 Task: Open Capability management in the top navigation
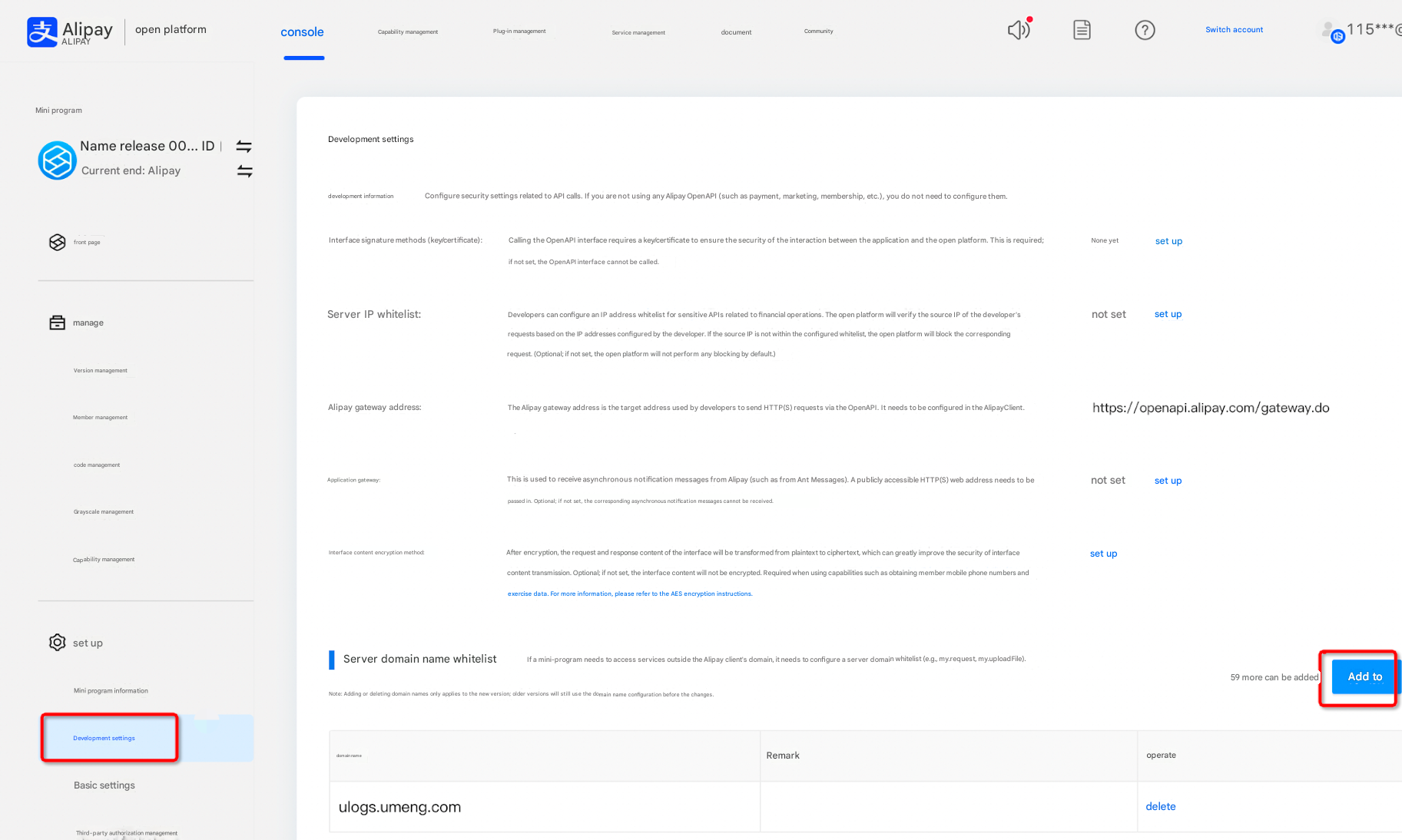pos(408,32)
